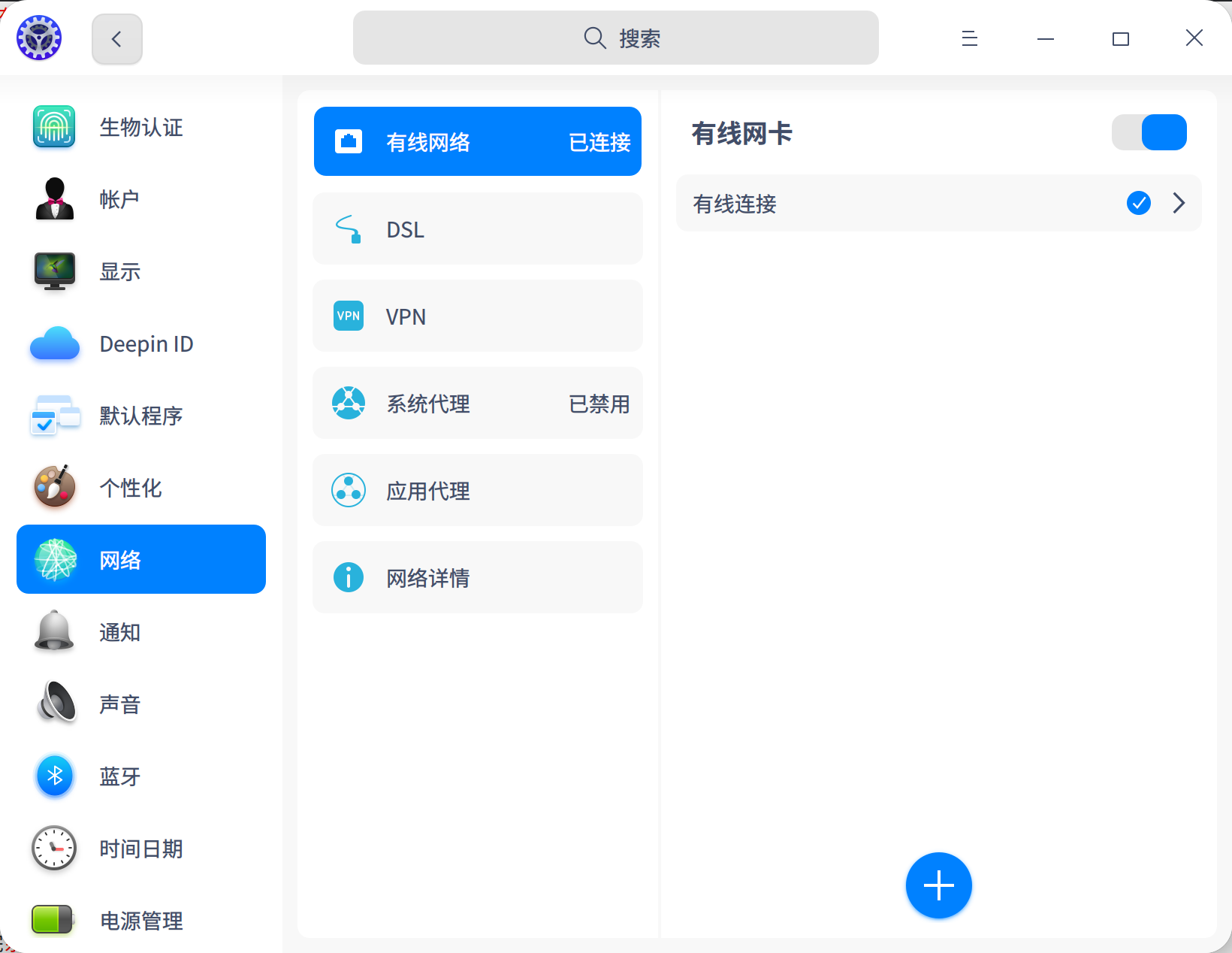This screenshot has width=1232, height=953.
Task: Open the hamburger menu at top right
Action: 969,38
